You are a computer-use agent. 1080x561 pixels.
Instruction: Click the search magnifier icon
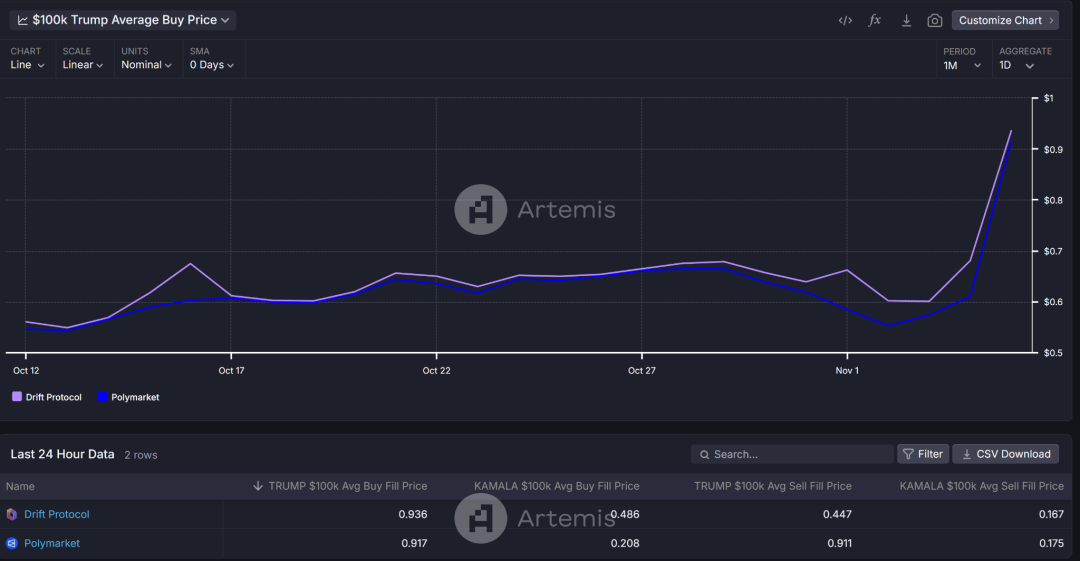coord(705,454)
